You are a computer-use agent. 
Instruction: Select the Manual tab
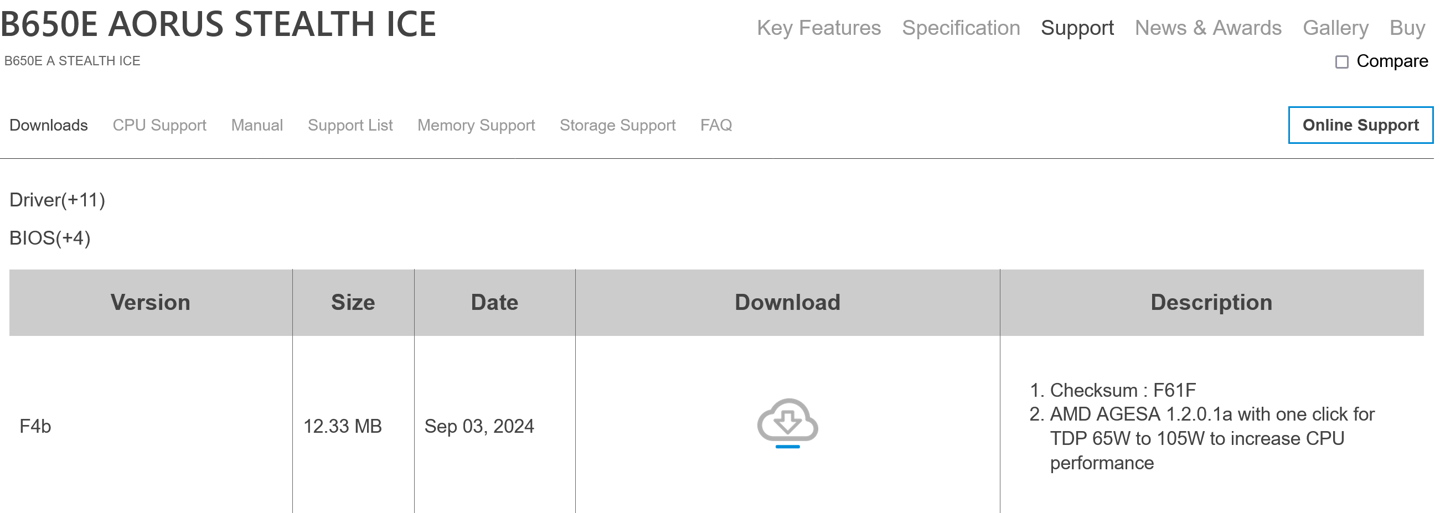(257, 125)
